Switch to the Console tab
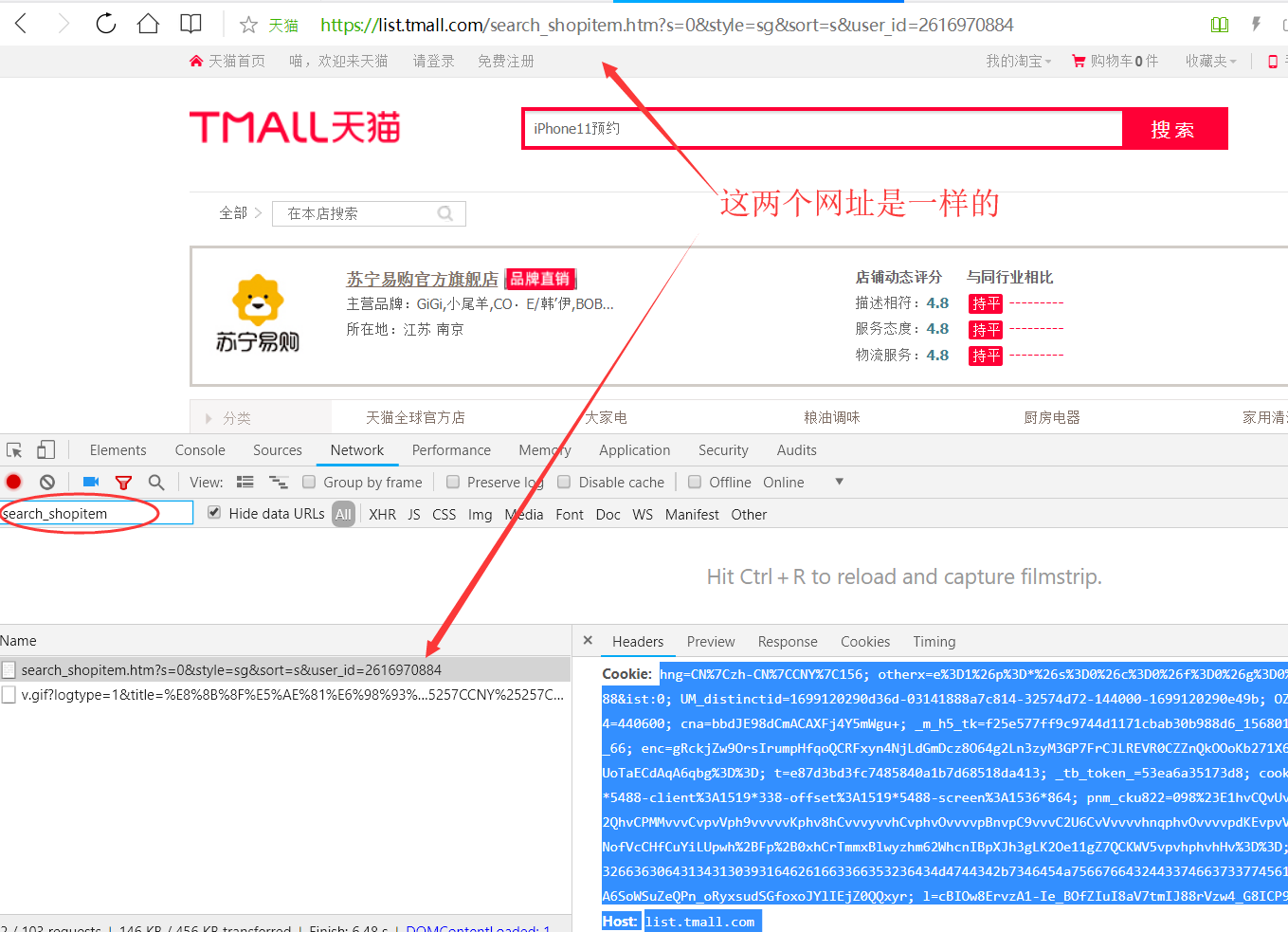The image size is (1288, 932). pos(200,450)
